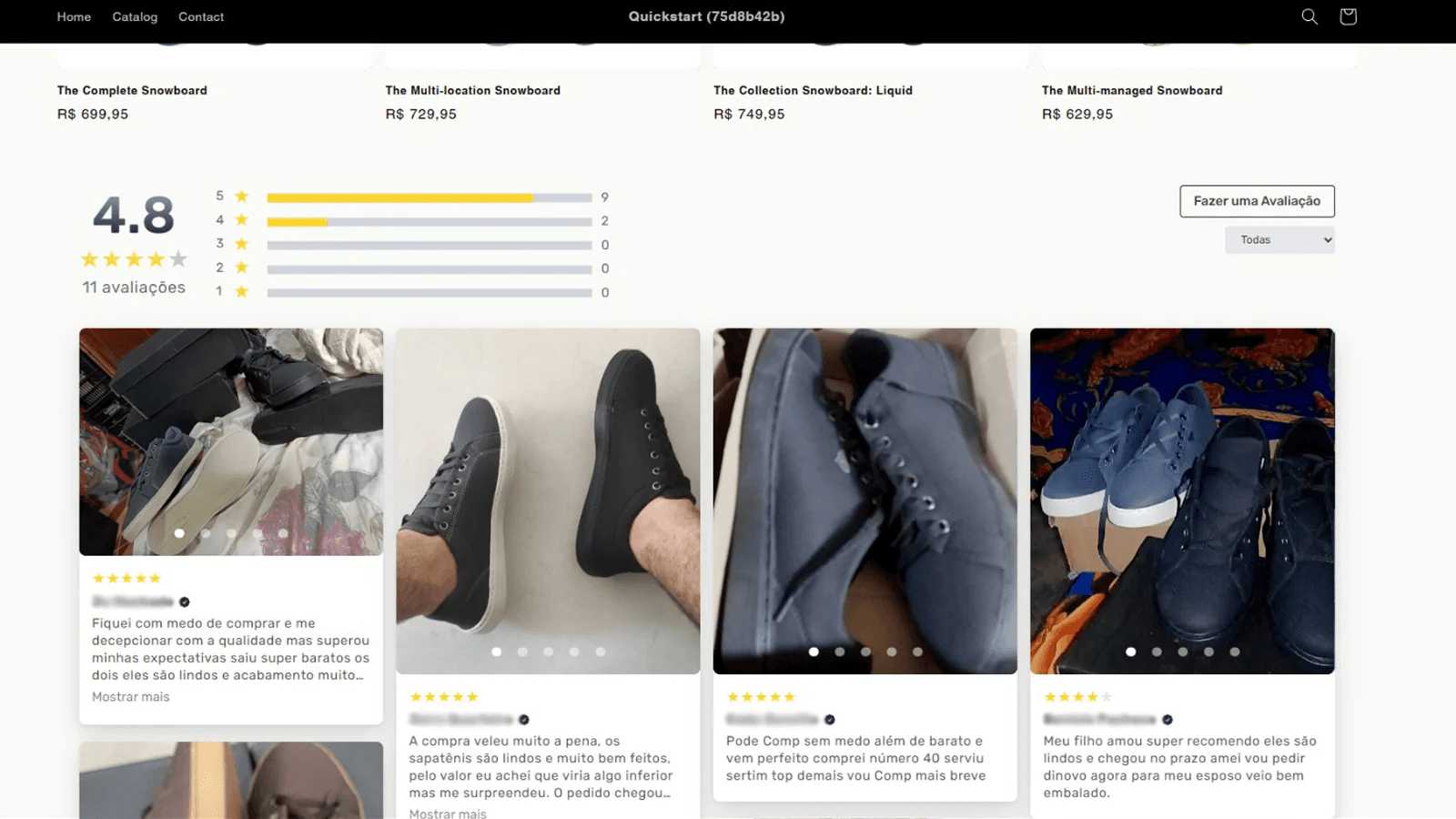Expand 'Mostrar mais' on the second review
The width and height of the screenshot is (1456, 819).
(x=448, y=813)
